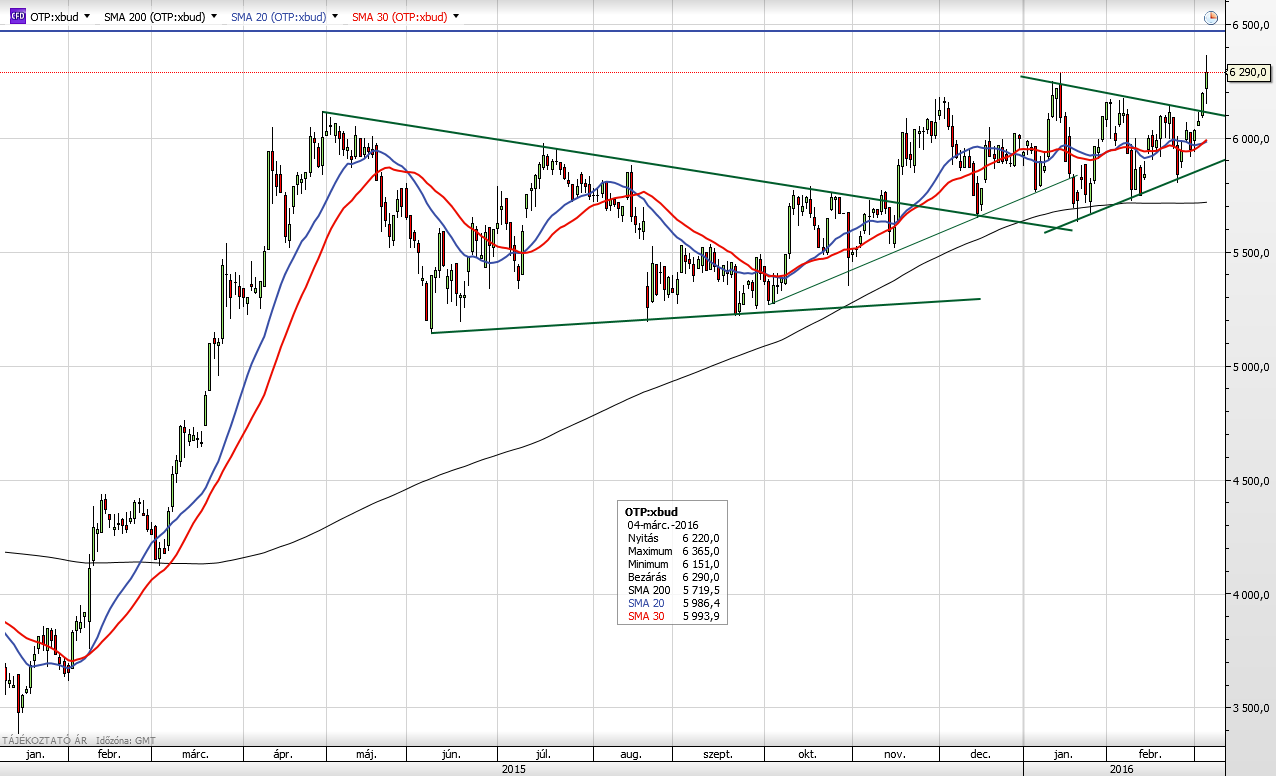The image size is (1276, 776).
Task: Select the márc. month on time axis
Action: point(195,754)
